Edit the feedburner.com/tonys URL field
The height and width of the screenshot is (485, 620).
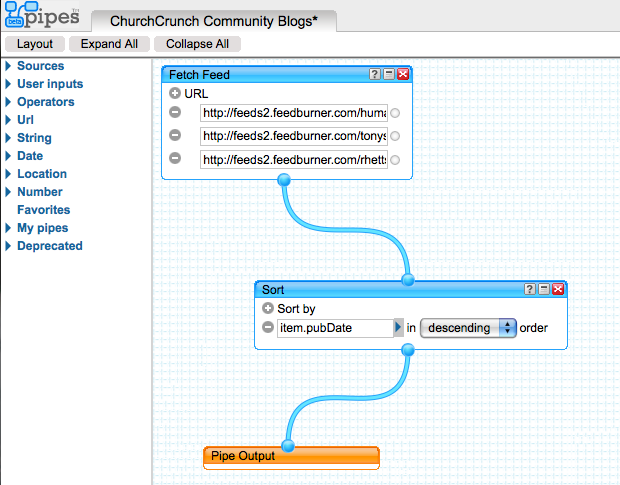coord(294,136)
